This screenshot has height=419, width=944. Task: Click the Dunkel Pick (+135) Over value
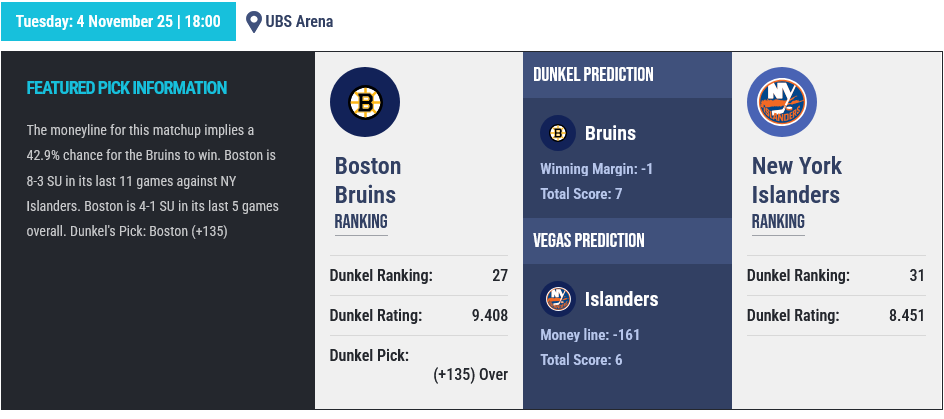(470, 375)
